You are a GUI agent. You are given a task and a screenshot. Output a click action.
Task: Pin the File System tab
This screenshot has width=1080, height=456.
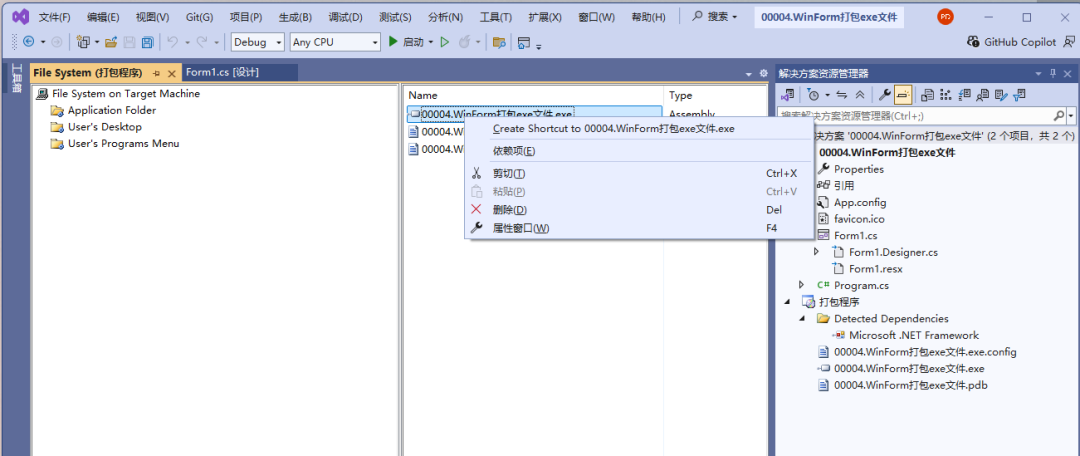[156, 73]
